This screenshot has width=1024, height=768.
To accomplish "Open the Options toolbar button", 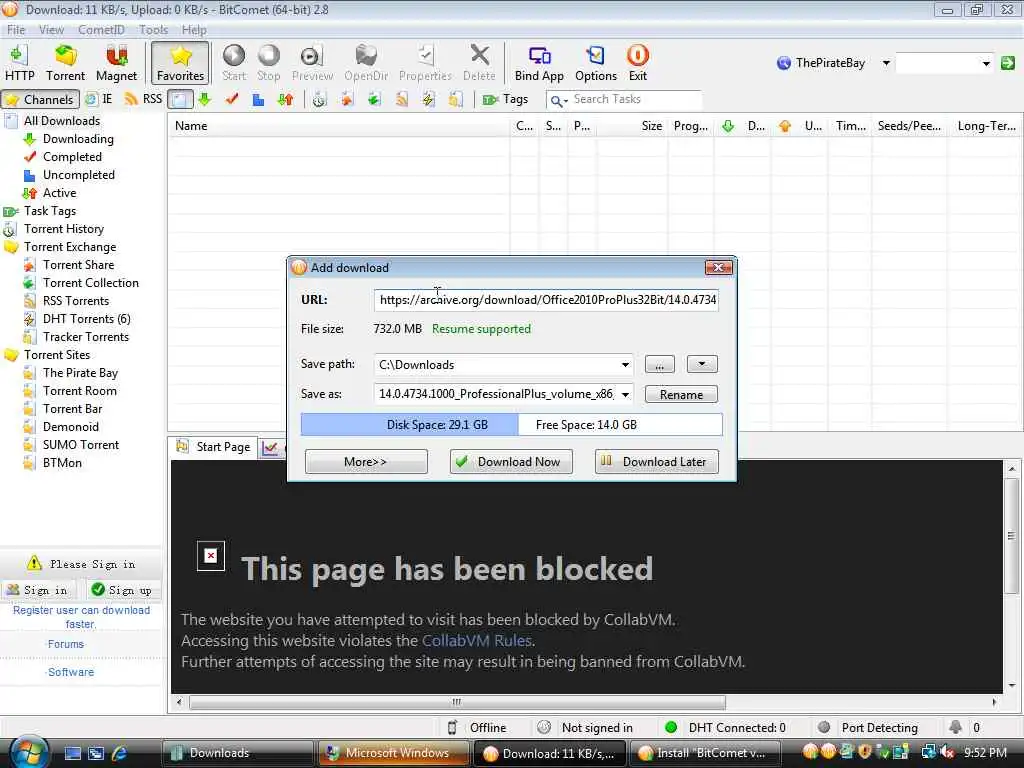I will (x=596, y=63).
